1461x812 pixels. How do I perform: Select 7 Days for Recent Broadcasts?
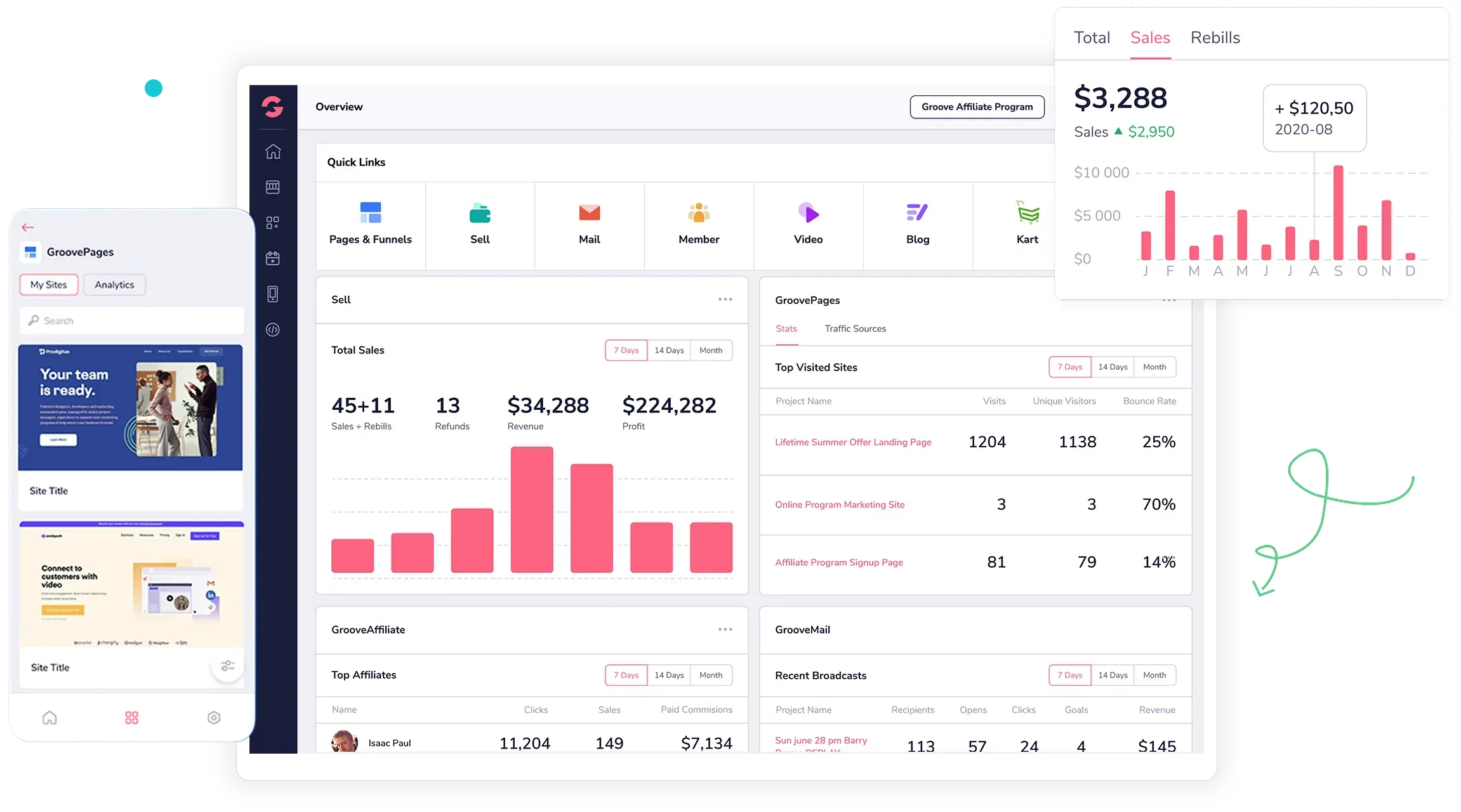point(1070,675)
